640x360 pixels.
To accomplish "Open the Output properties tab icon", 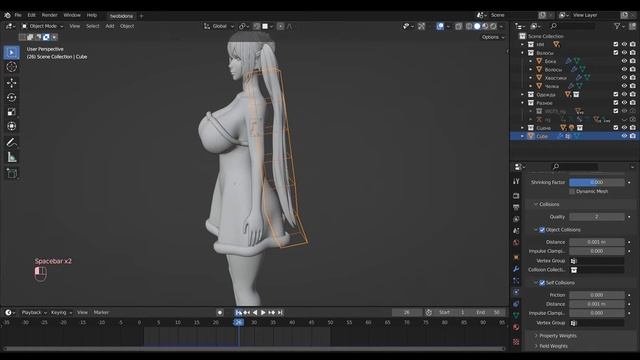I will pos(516,207).
